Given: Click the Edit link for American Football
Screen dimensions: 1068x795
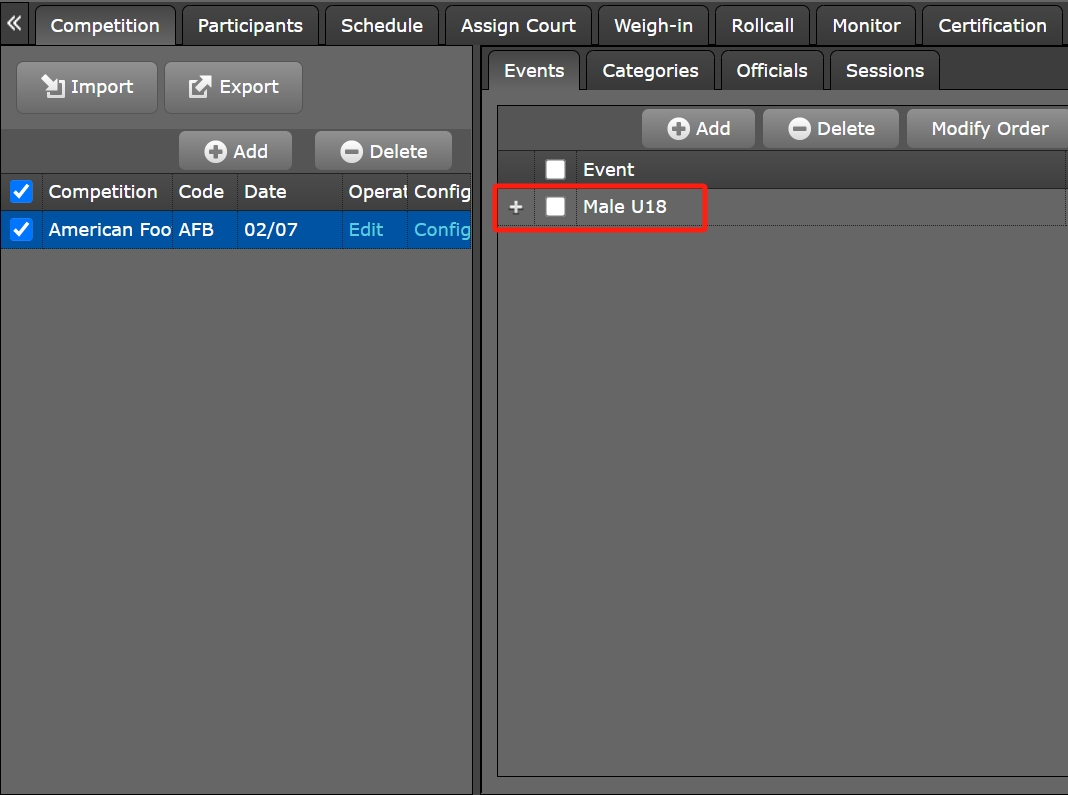Looking at the screenshot, I should (x=366, y=229).
